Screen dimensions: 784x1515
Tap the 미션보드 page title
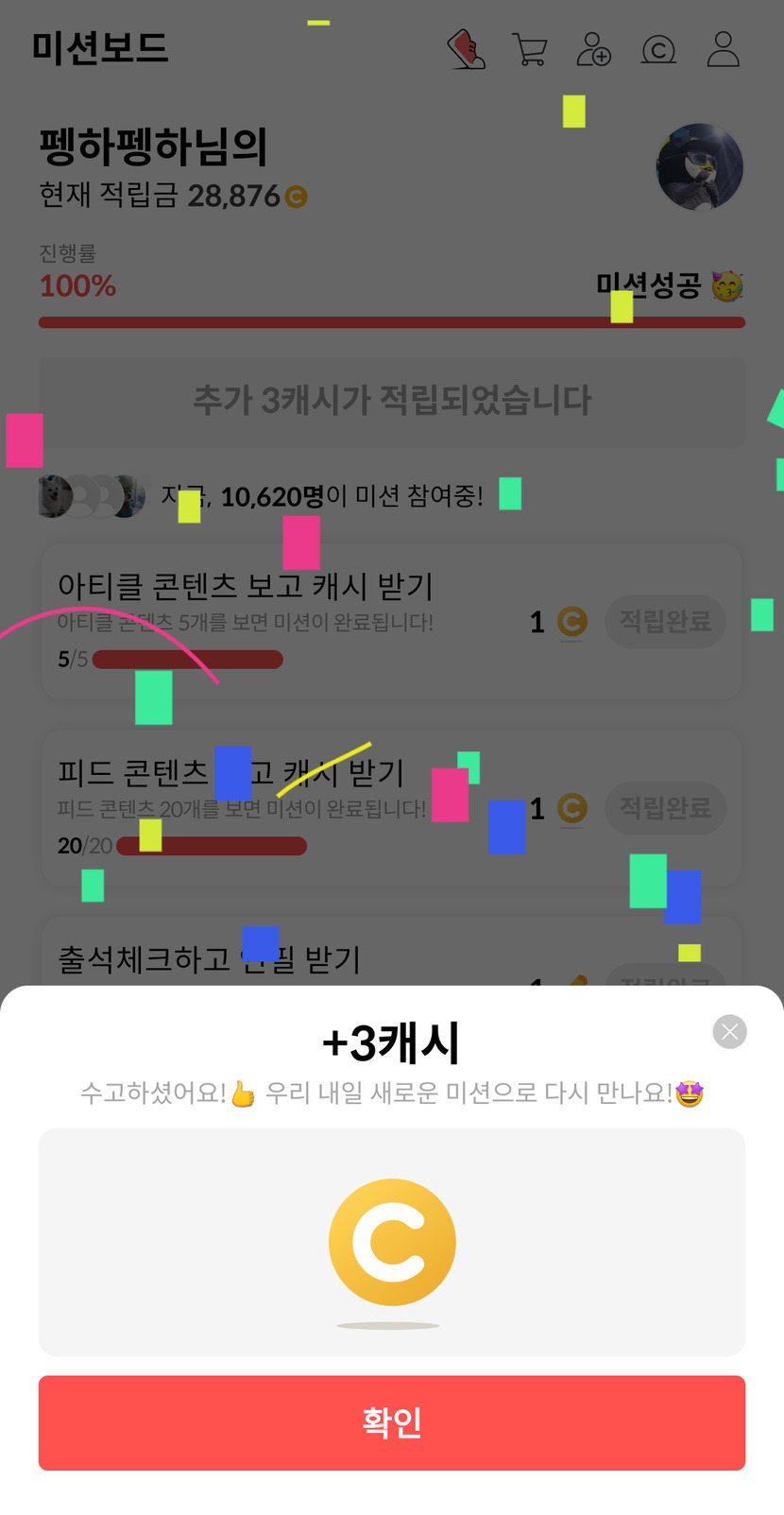[x=100, y=47]
